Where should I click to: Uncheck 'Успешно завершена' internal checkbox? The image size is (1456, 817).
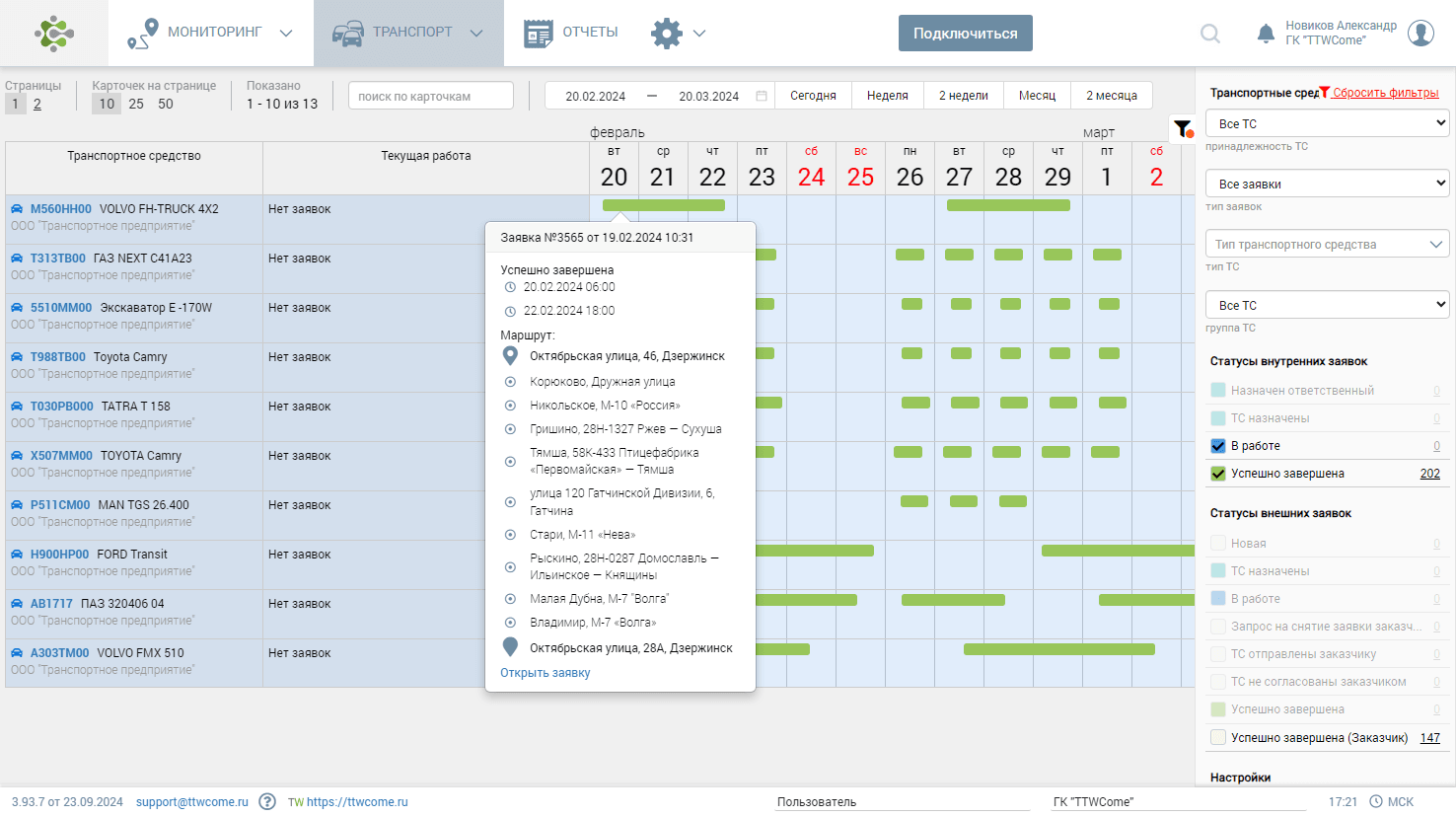point(1218,474)
